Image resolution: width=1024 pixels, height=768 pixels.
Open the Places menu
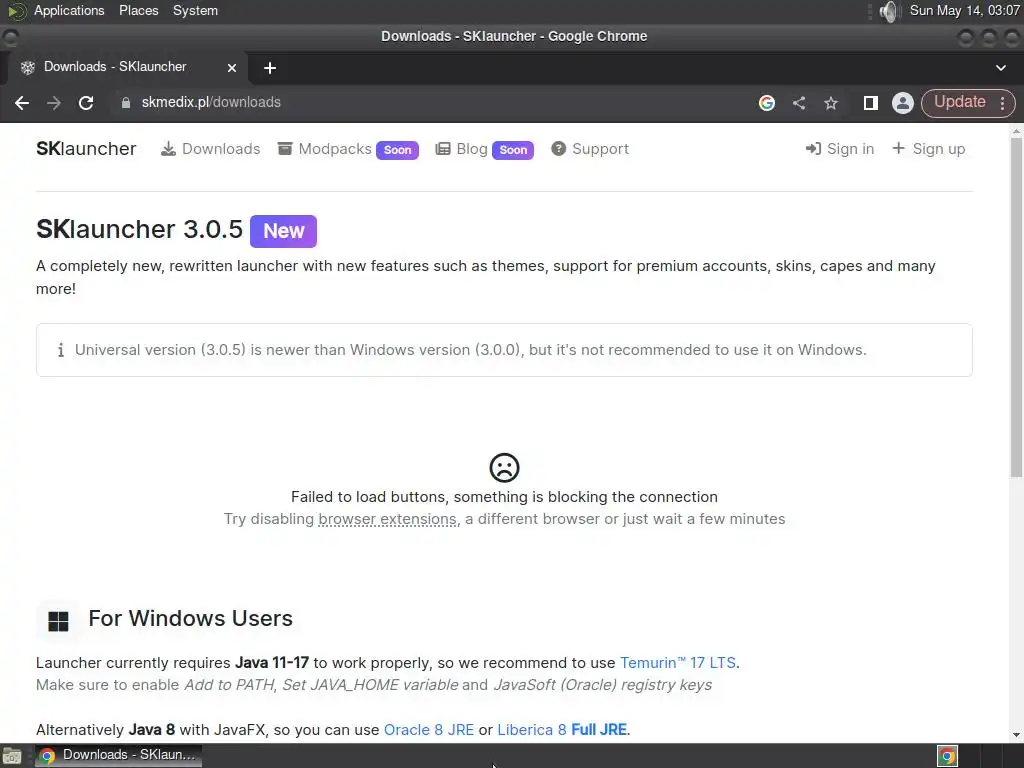click(138, 10)
